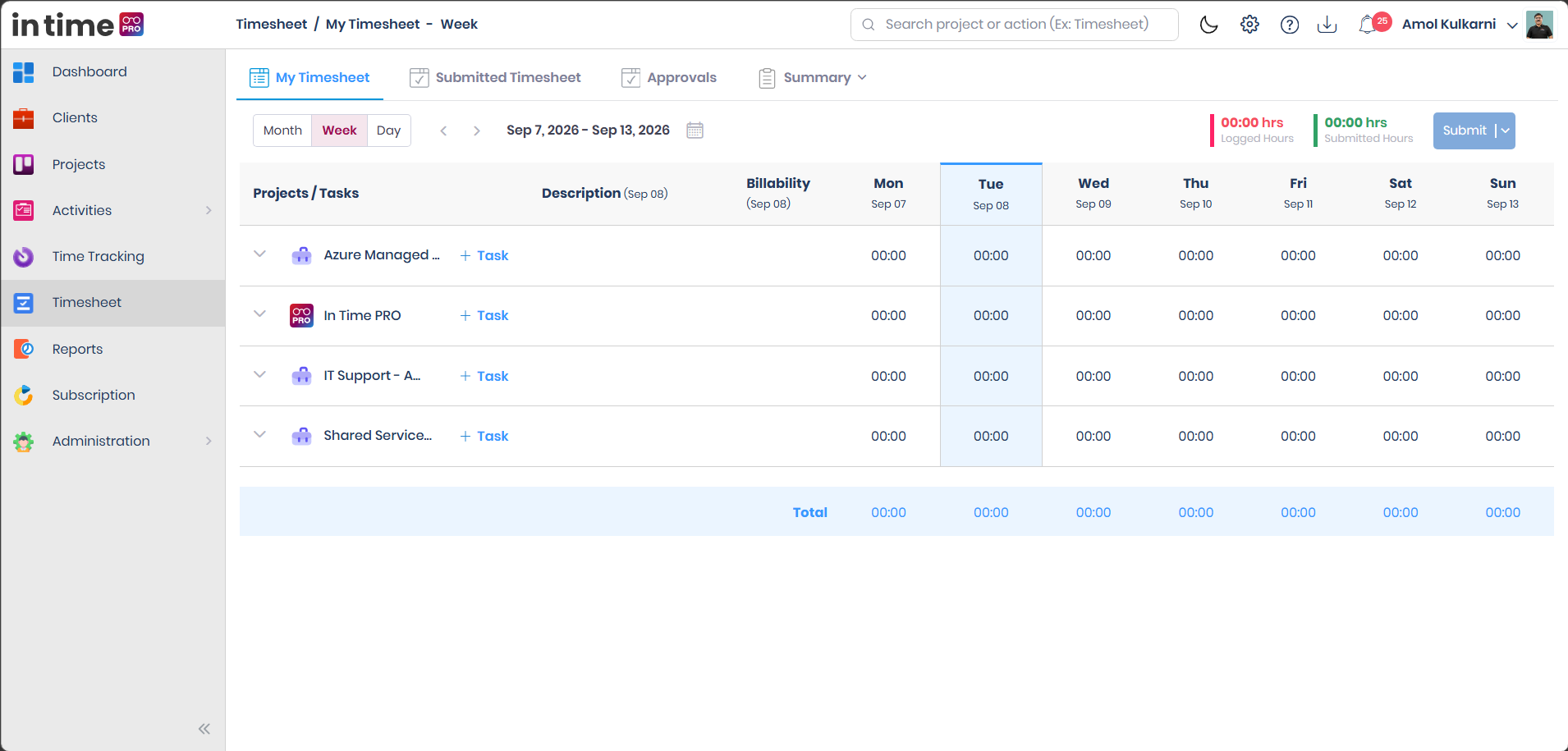Open notifications bell with 25 badge
The height and width of the screenshot is (751, 1568).
[x=1373, y=24]
